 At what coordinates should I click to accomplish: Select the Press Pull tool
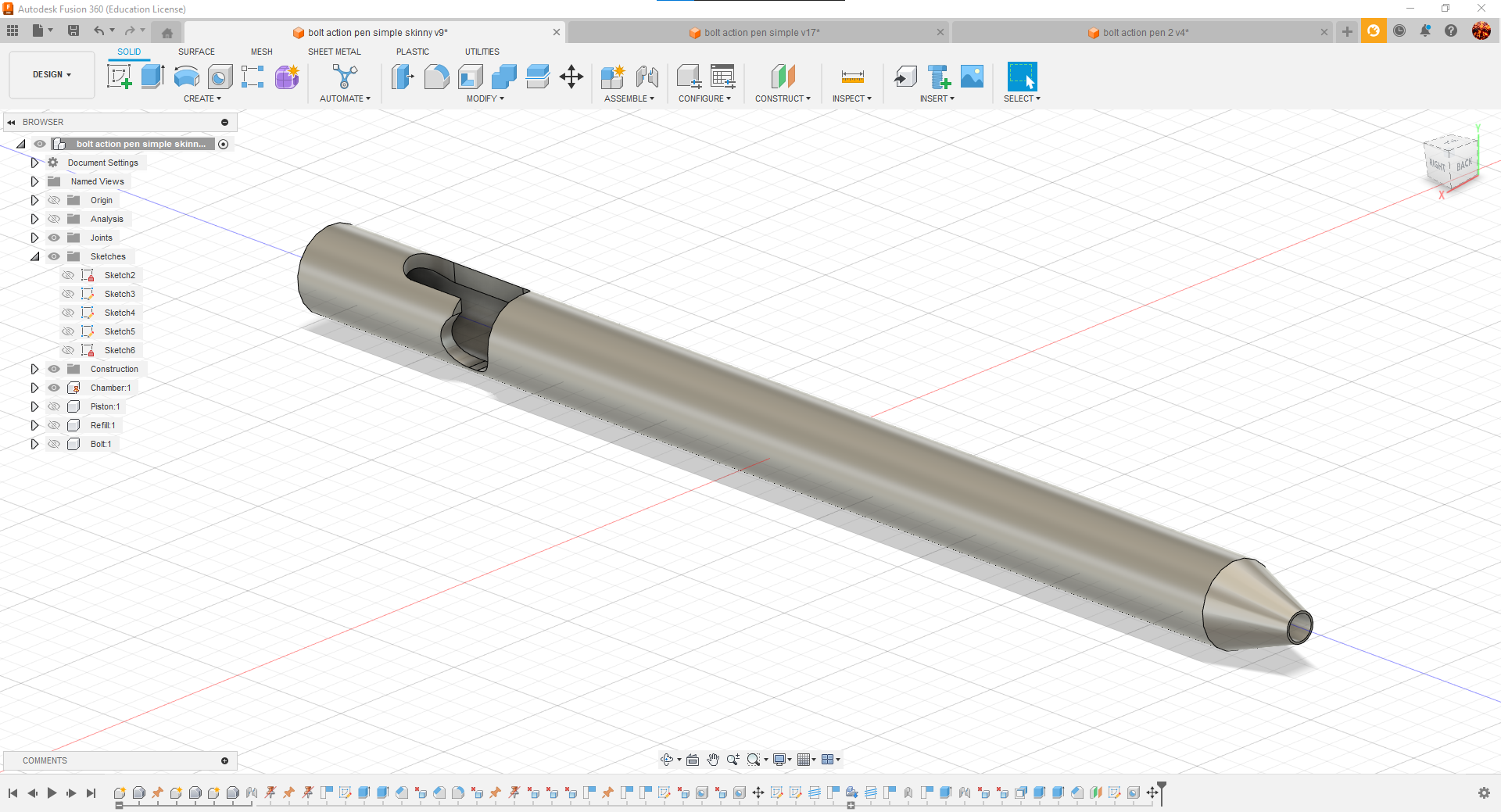(403, 77)
